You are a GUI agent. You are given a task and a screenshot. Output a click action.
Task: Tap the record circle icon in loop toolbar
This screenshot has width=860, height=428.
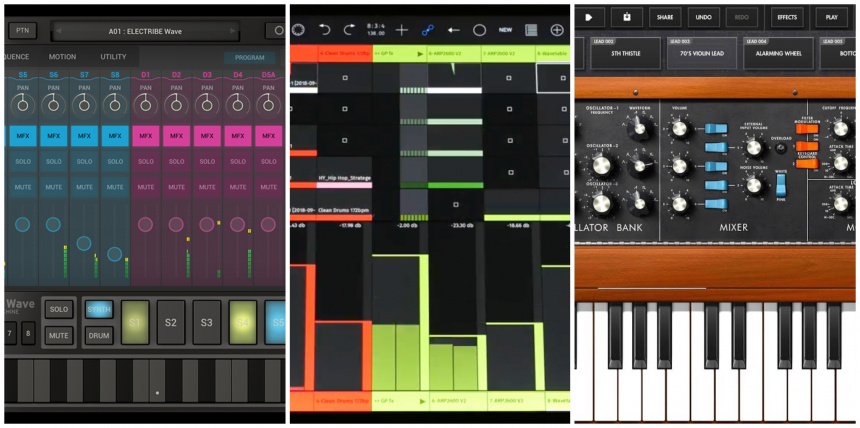tap(479, 30)
